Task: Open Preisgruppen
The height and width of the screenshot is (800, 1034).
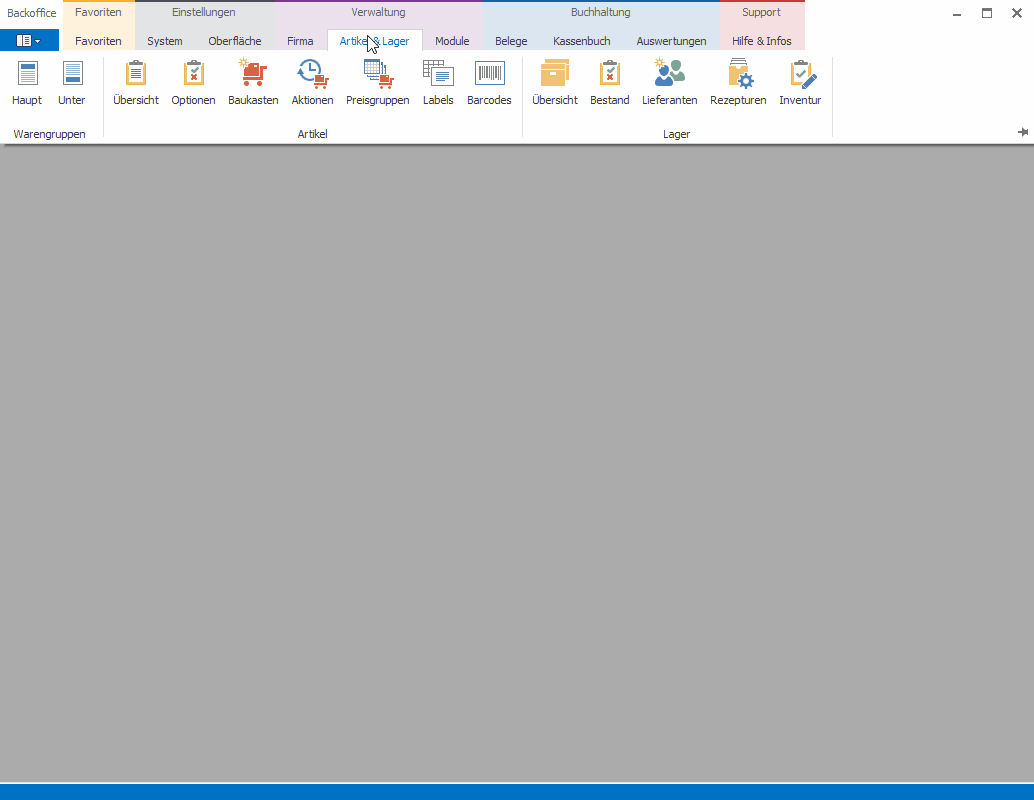Action: pos(378,83)
